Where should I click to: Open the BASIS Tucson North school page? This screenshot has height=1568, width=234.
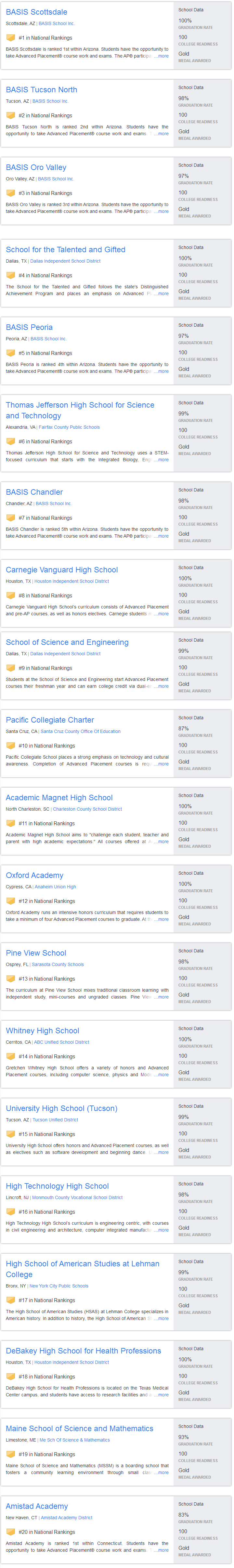(x=42, y=89)
